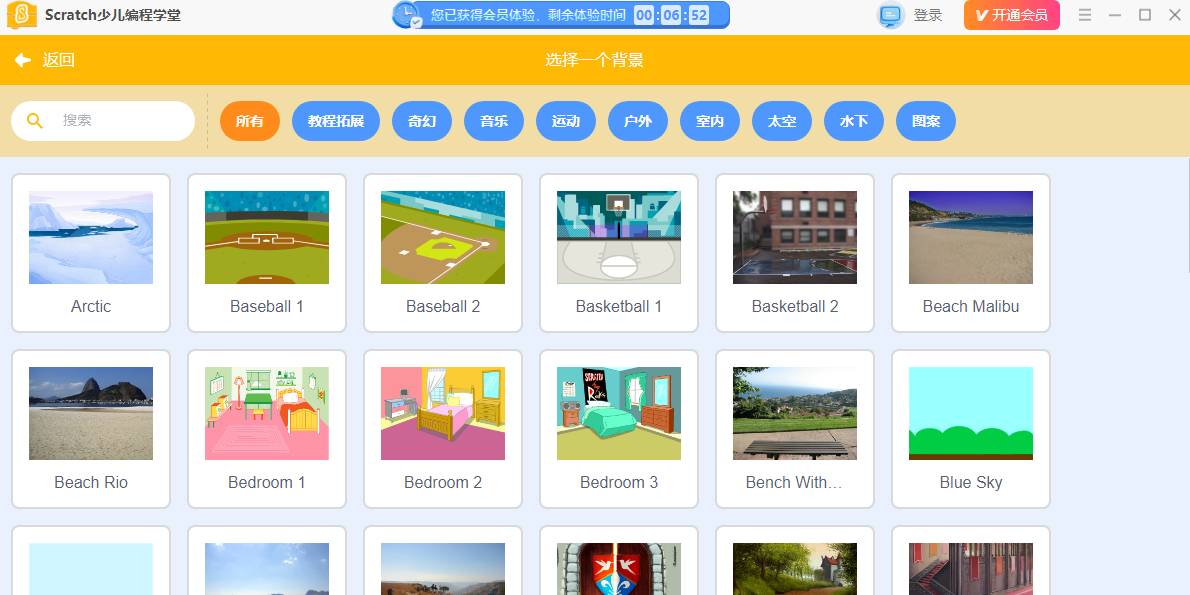Click the 返回 back label
1190x595 pixels.
[58, 60]
